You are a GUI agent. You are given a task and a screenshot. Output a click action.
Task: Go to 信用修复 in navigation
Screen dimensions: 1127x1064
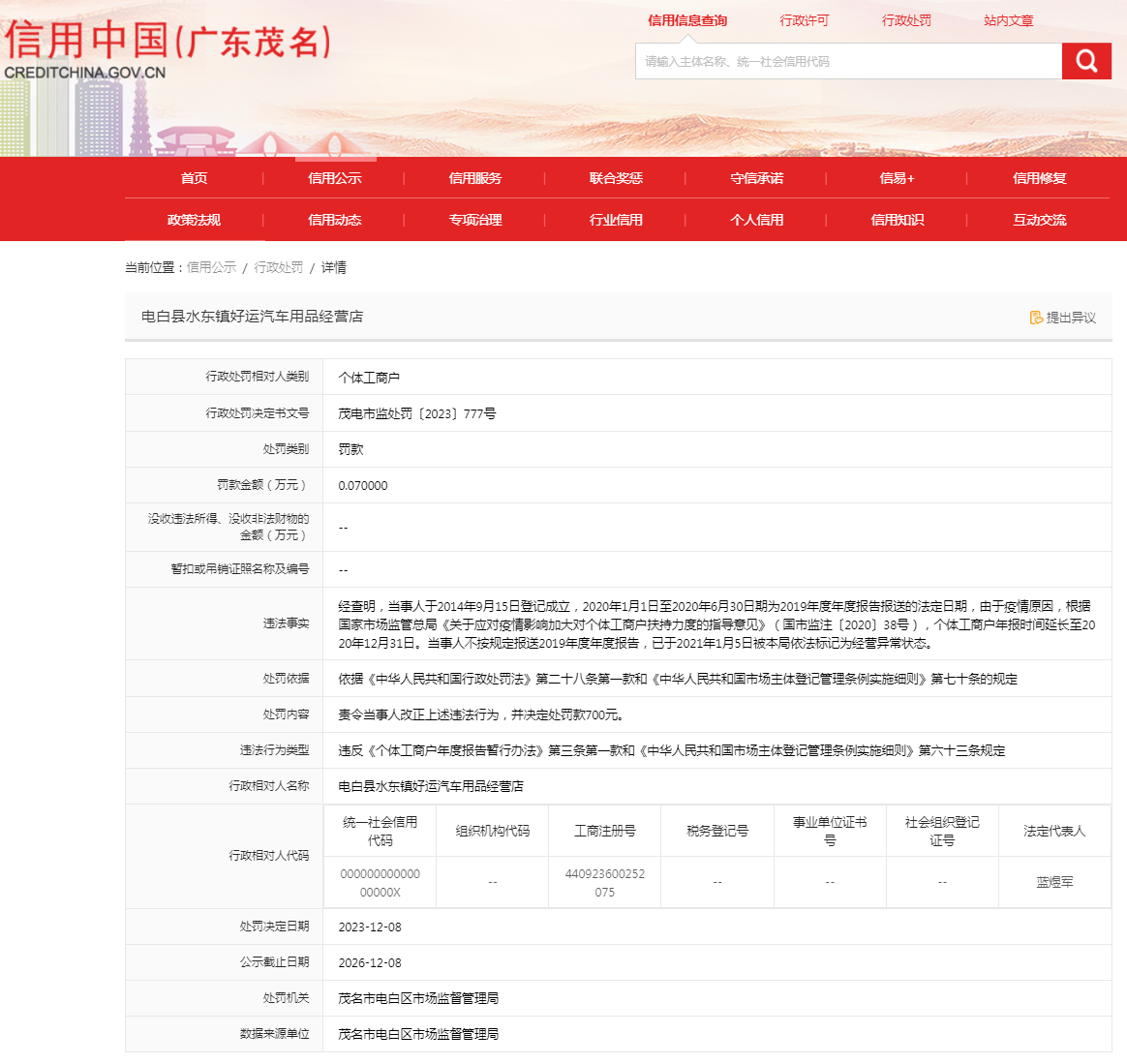(x=1039, y=178)
